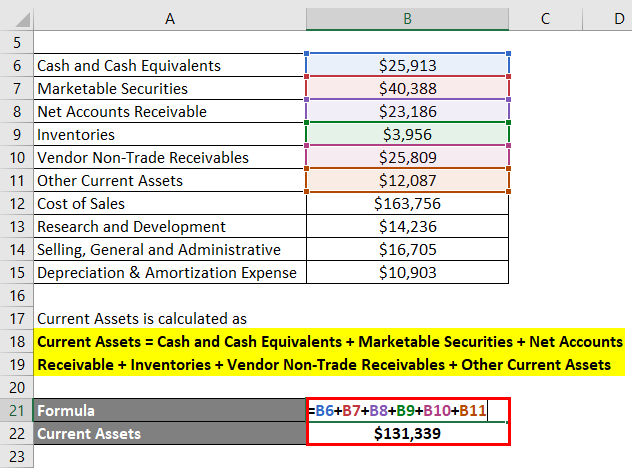
Task: Click 'Depreciation & Amortization Expense' cell
Action: click(x=170, y=272)
